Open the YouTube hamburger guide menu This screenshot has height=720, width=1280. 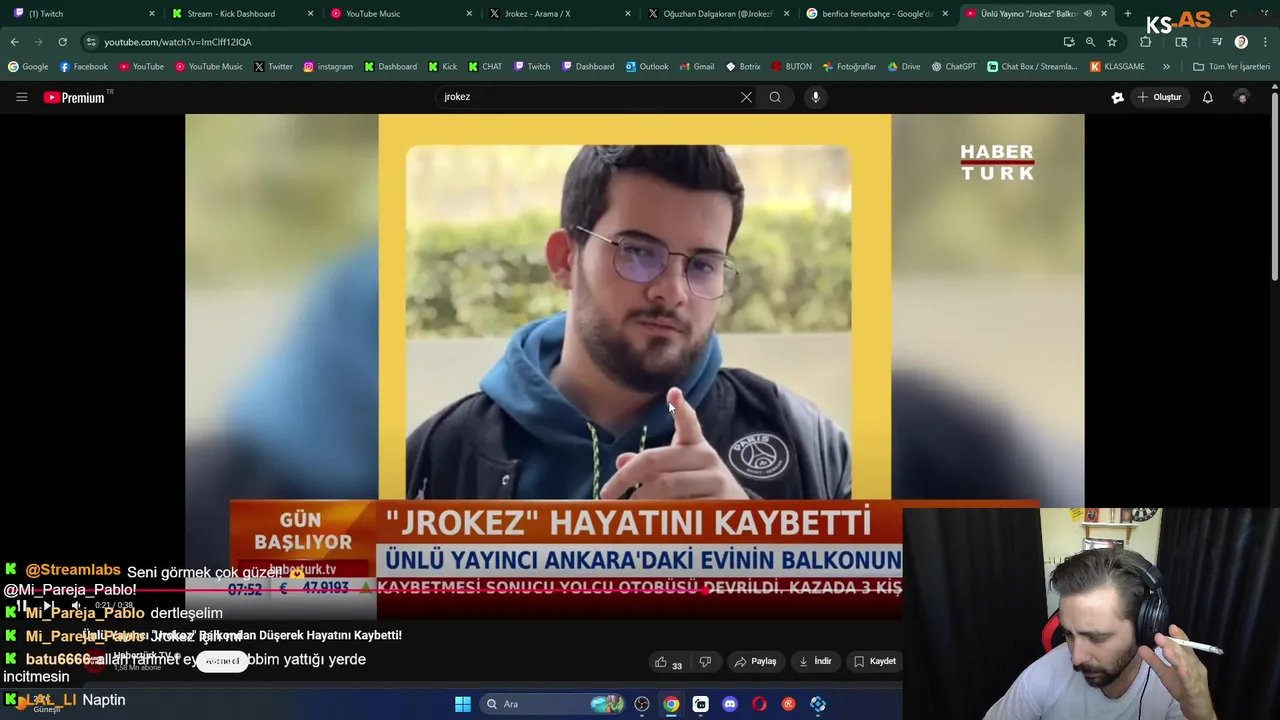pyautogui.click(x=21, y=97)
